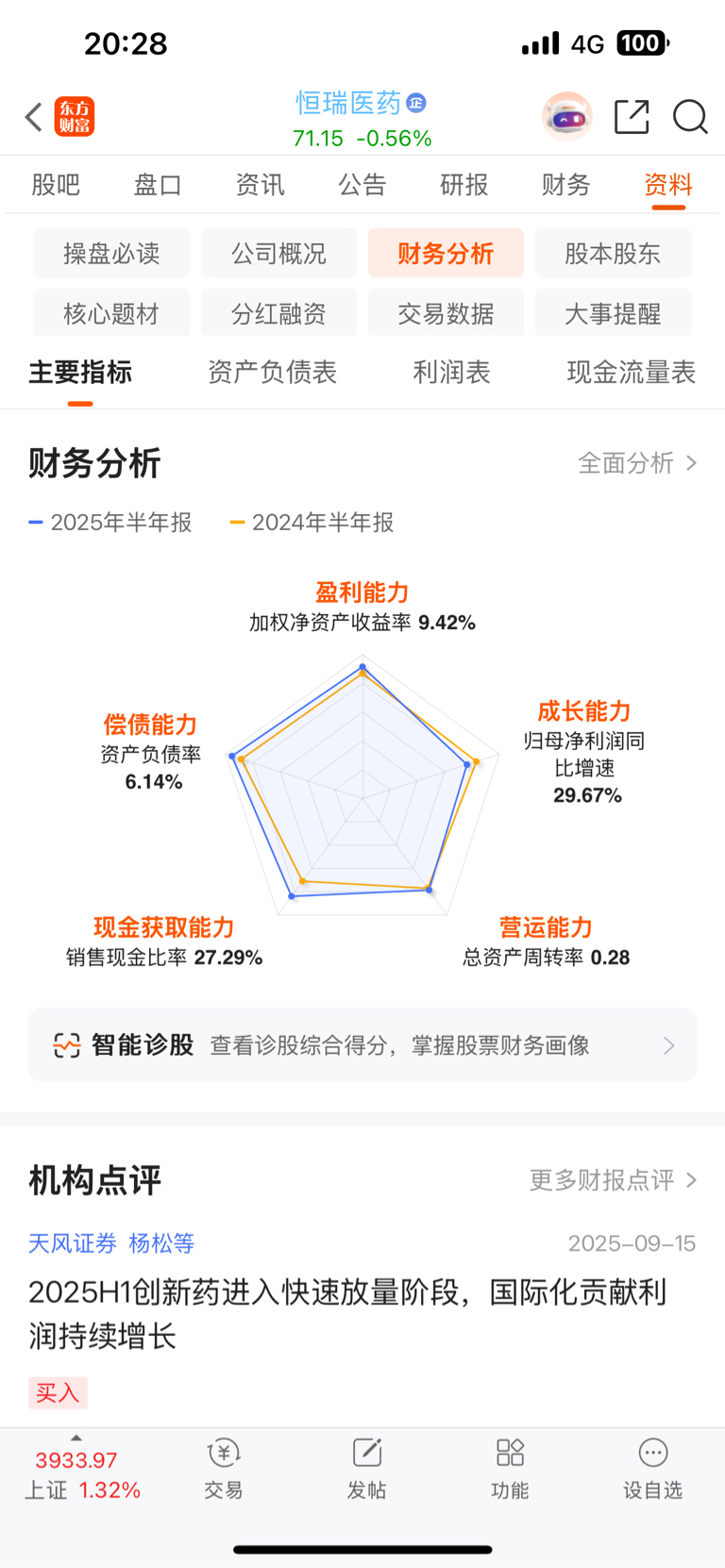Tap the share icon in header
Image resolution: width=725 pixels, height=1568 pixels.
click(x=632, y=117)
